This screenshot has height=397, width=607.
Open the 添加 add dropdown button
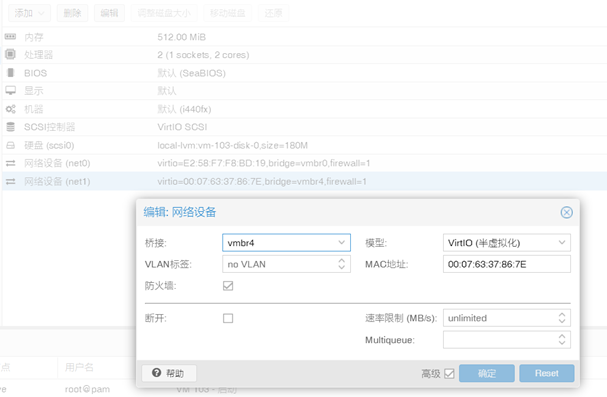(29, 13)
